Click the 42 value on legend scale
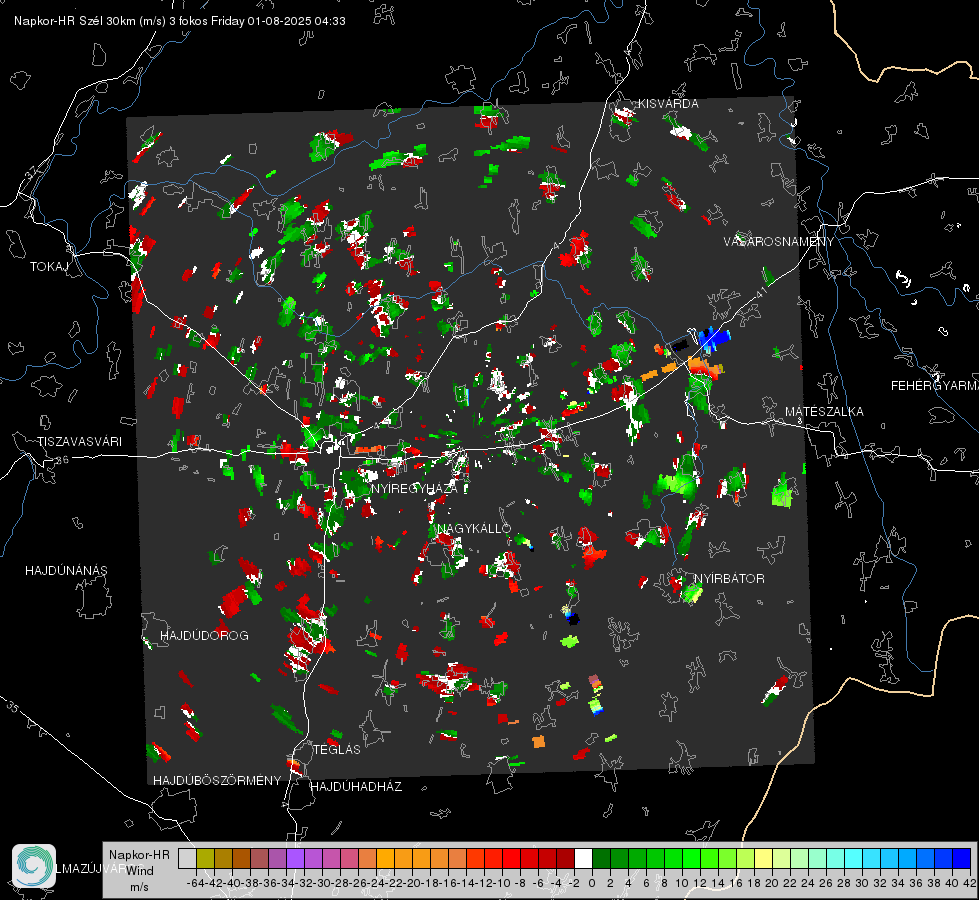This screenshot has width=979, height=900. point(969,883)
